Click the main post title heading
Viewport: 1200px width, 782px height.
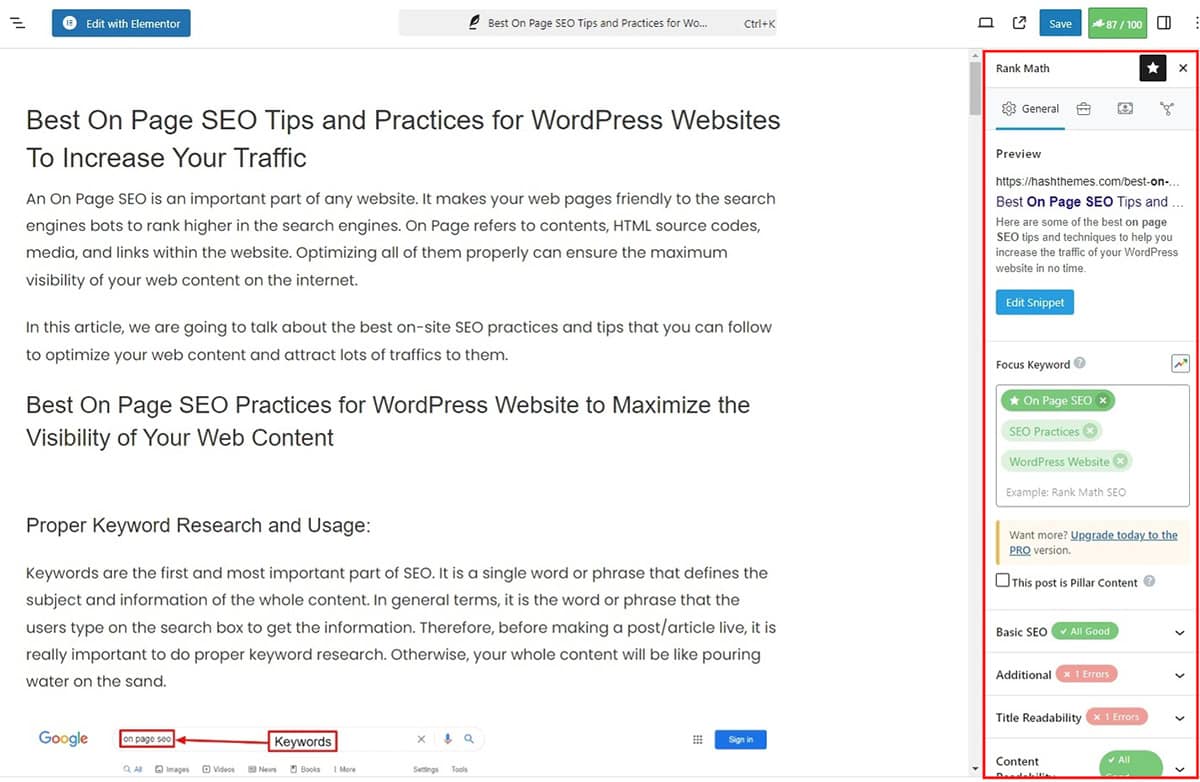403,138
